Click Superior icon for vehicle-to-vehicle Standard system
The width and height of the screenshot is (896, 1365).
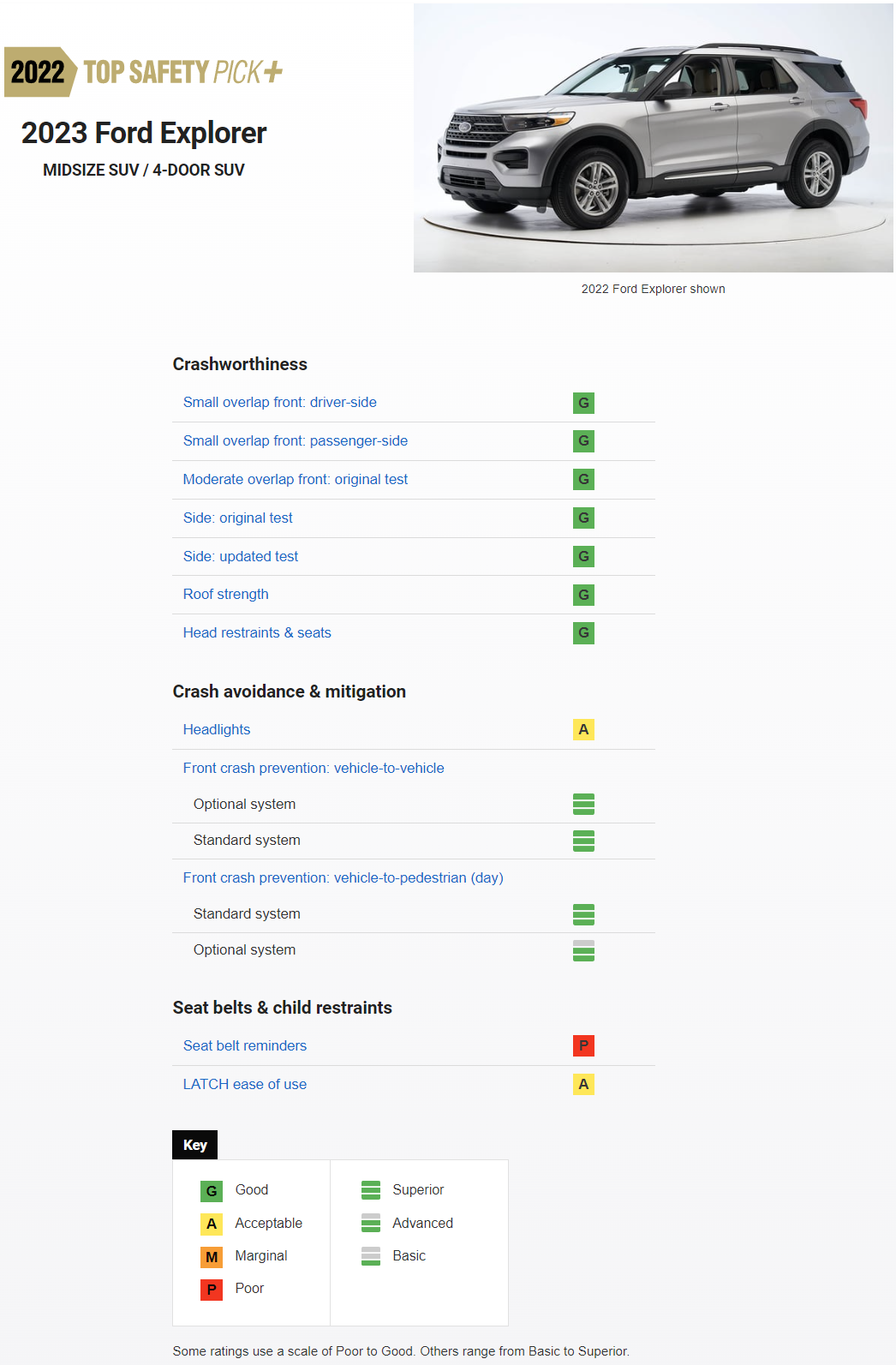click(x=583, y=841)
